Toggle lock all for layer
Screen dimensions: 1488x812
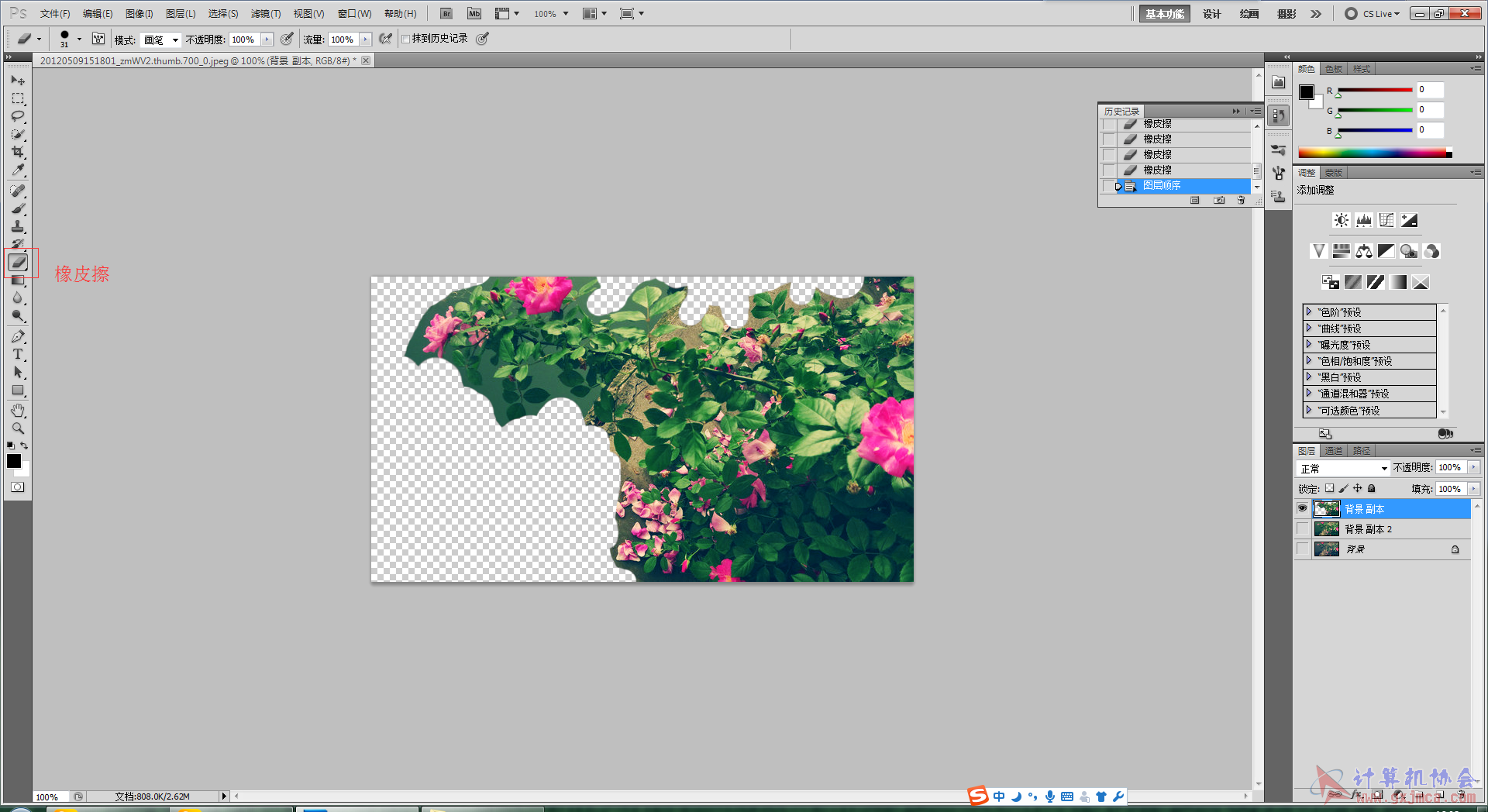(1372, 488)
